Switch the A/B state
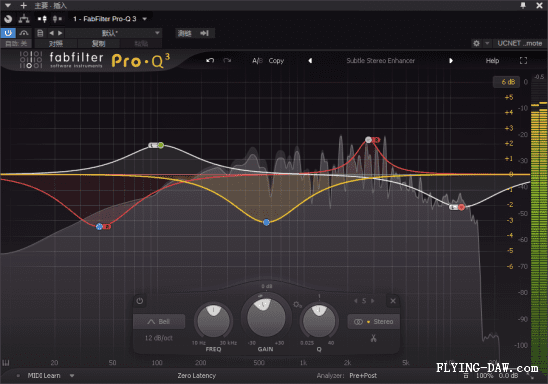This screenshot has width=548, height=384. click(257, 60)
